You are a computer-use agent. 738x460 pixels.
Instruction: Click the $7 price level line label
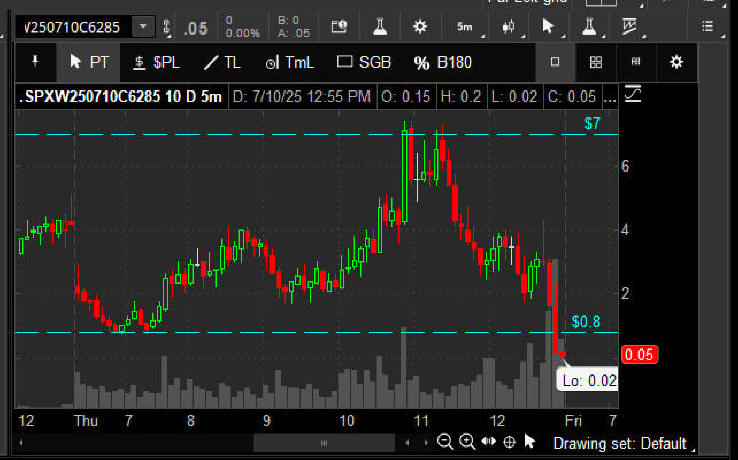coord(592,124)
